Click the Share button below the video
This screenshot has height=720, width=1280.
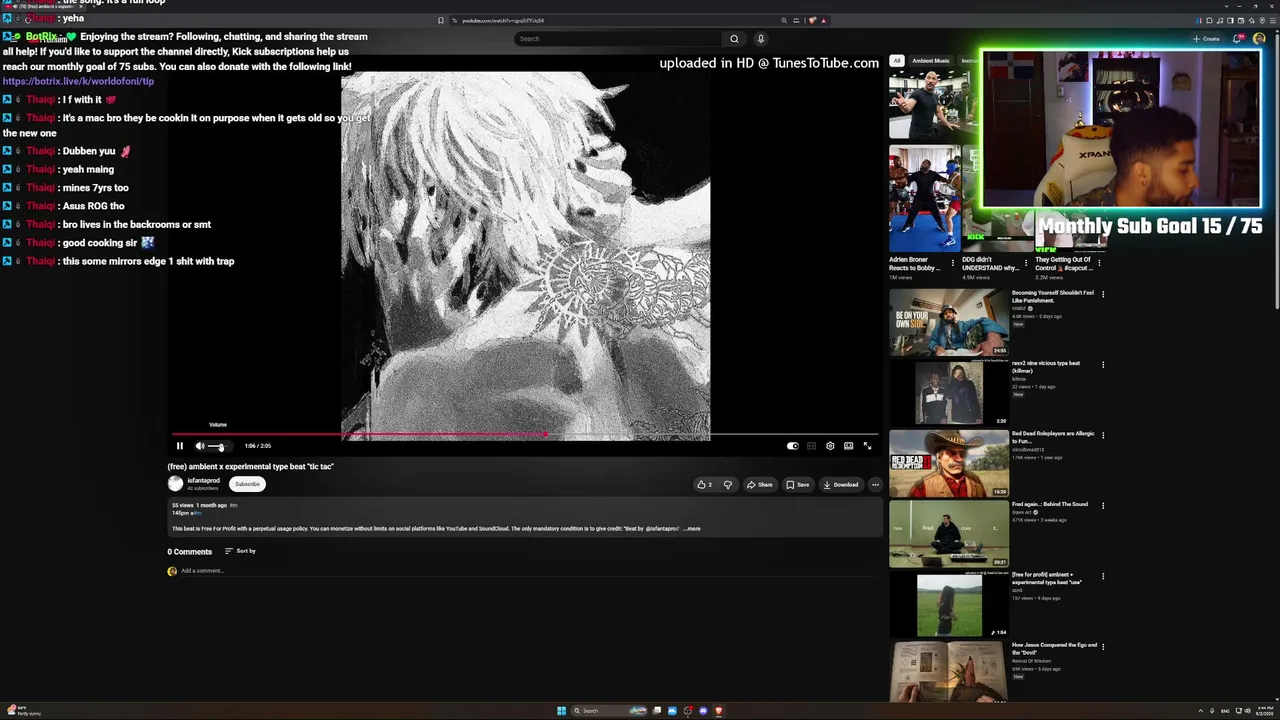tap(759, 485)
